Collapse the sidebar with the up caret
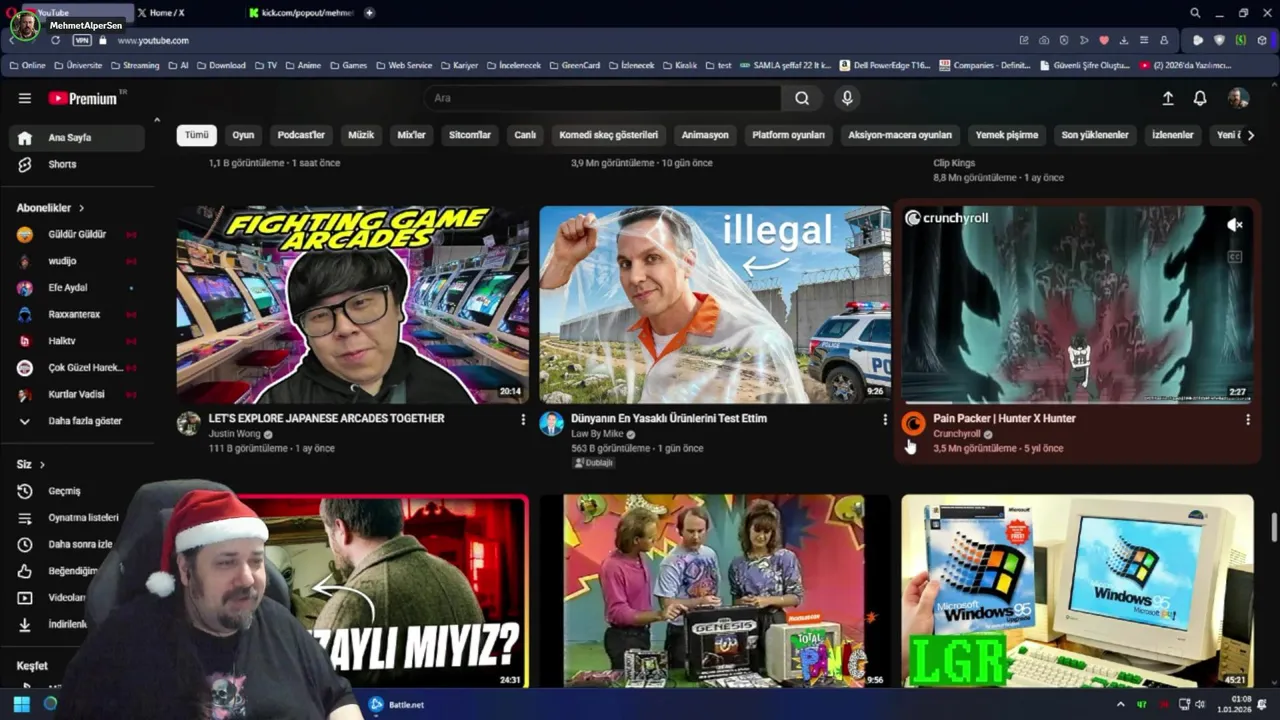 point(157,120)
